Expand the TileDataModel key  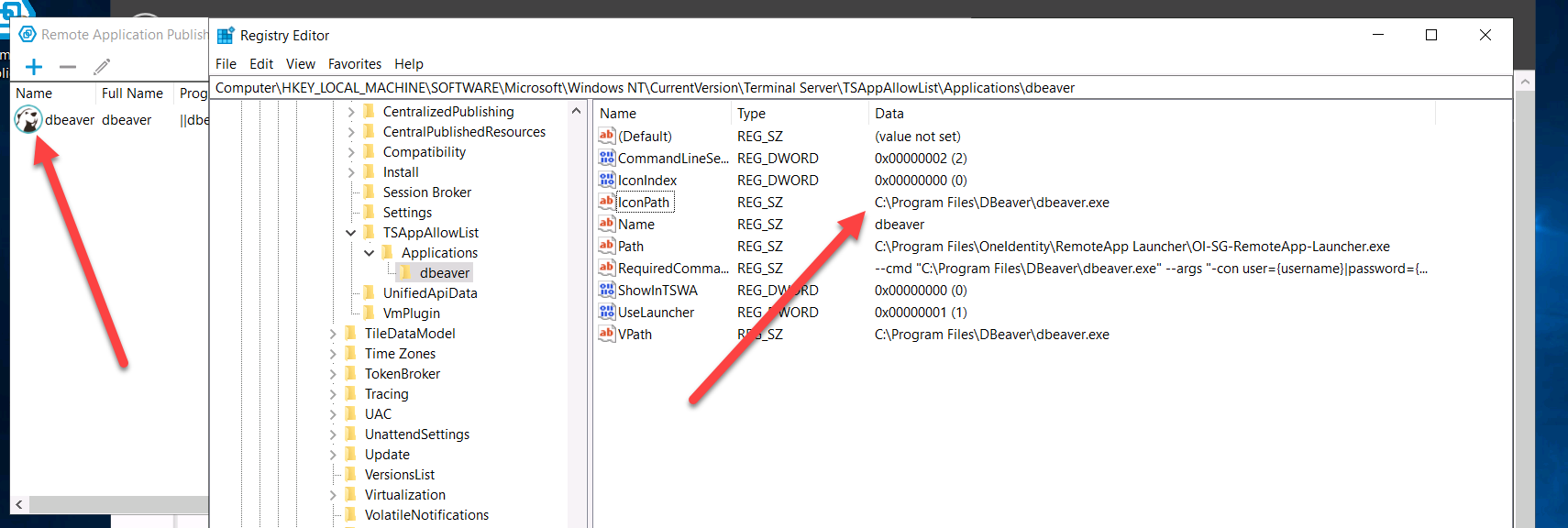[x=332, y=334]
